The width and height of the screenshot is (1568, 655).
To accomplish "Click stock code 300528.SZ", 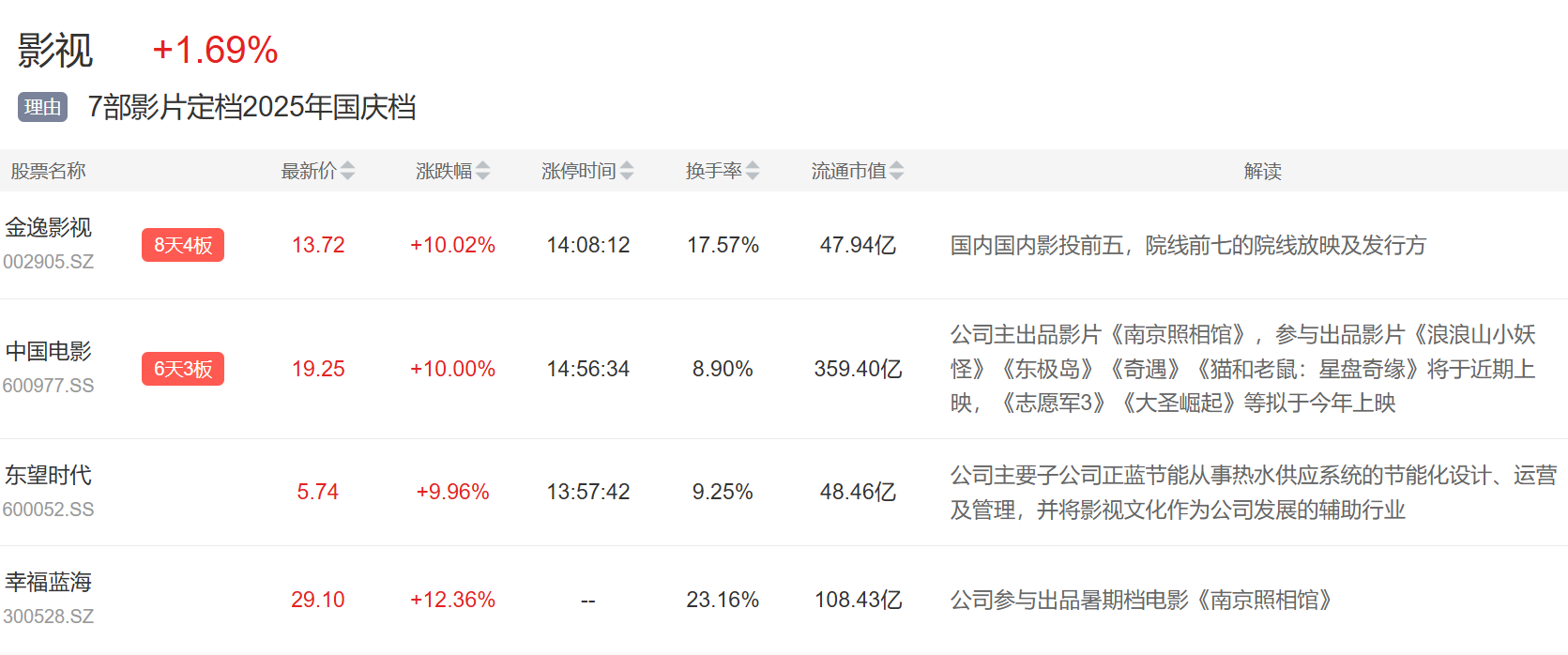I will pos(49,617).
